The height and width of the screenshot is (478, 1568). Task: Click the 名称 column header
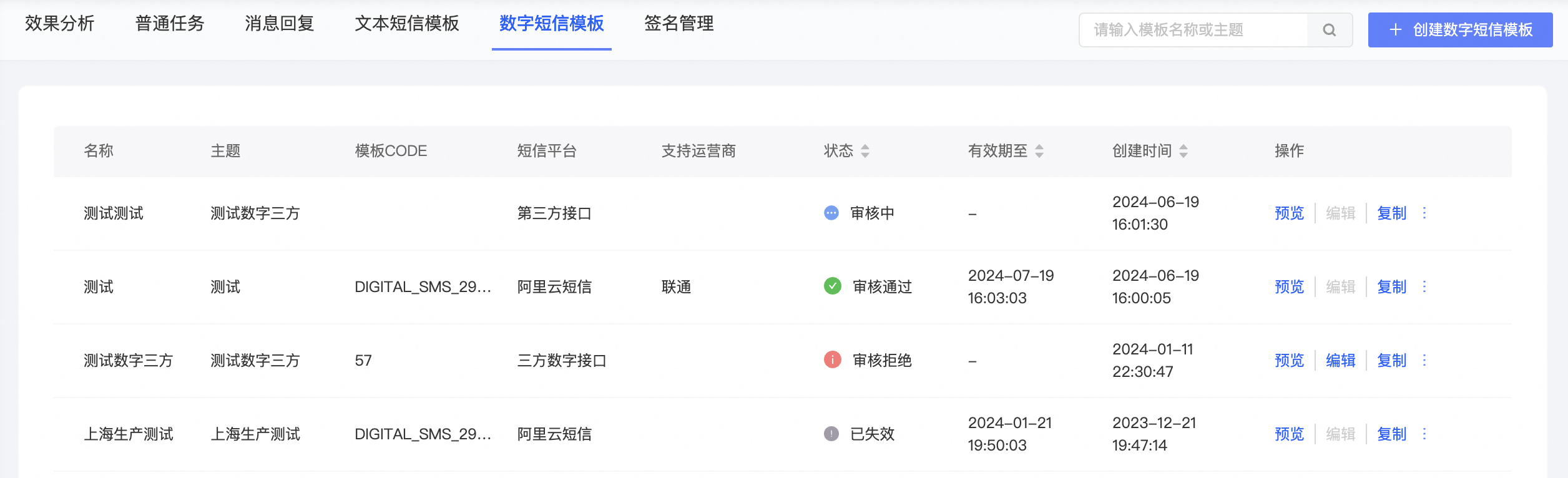pyautogui.click(x=99, y=151)
